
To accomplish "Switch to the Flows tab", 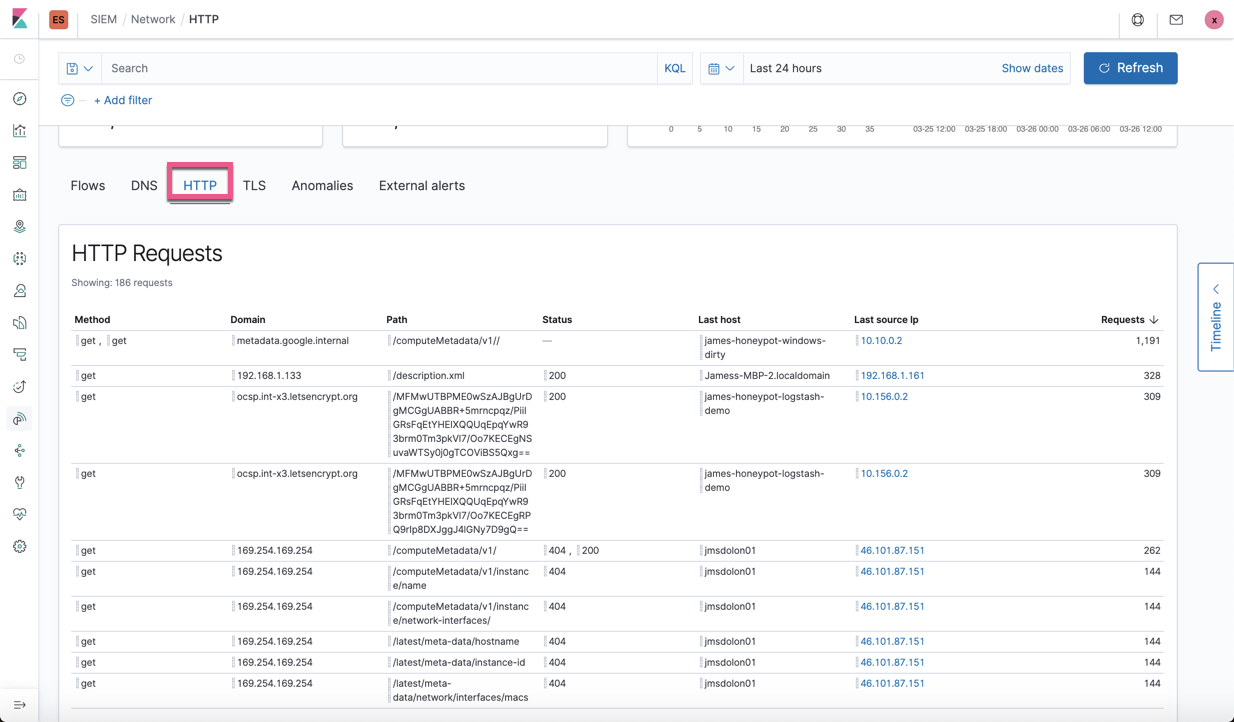I will pos(88,185).
